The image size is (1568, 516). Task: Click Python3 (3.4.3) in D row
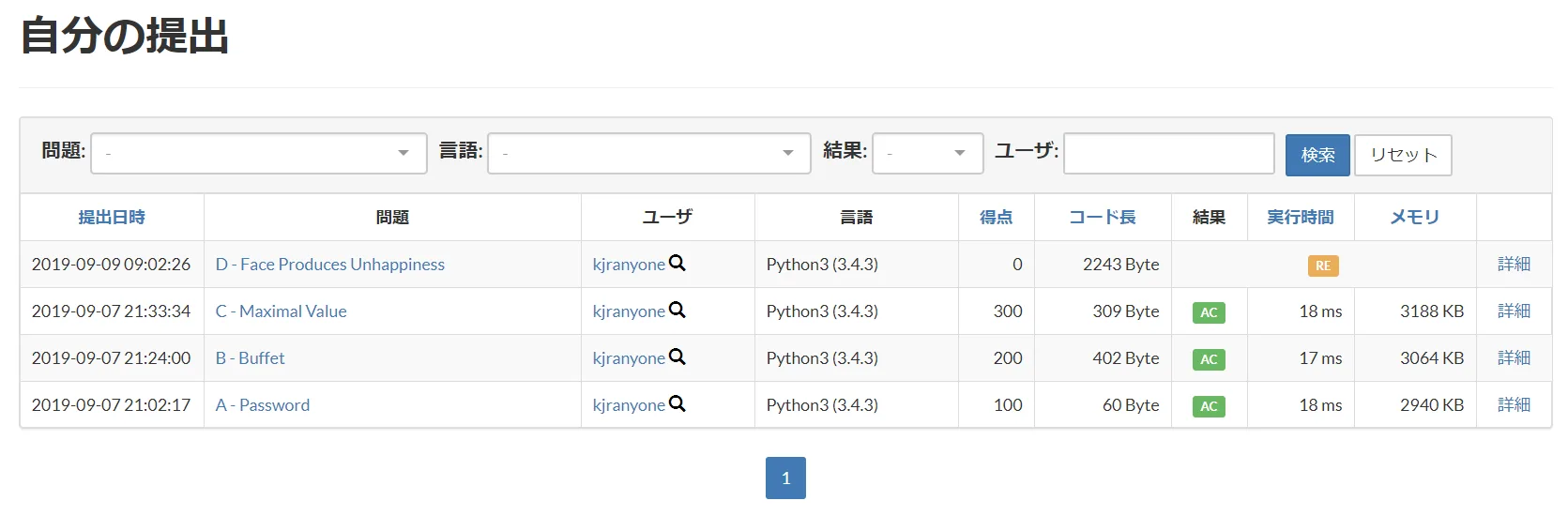point(822,265)
